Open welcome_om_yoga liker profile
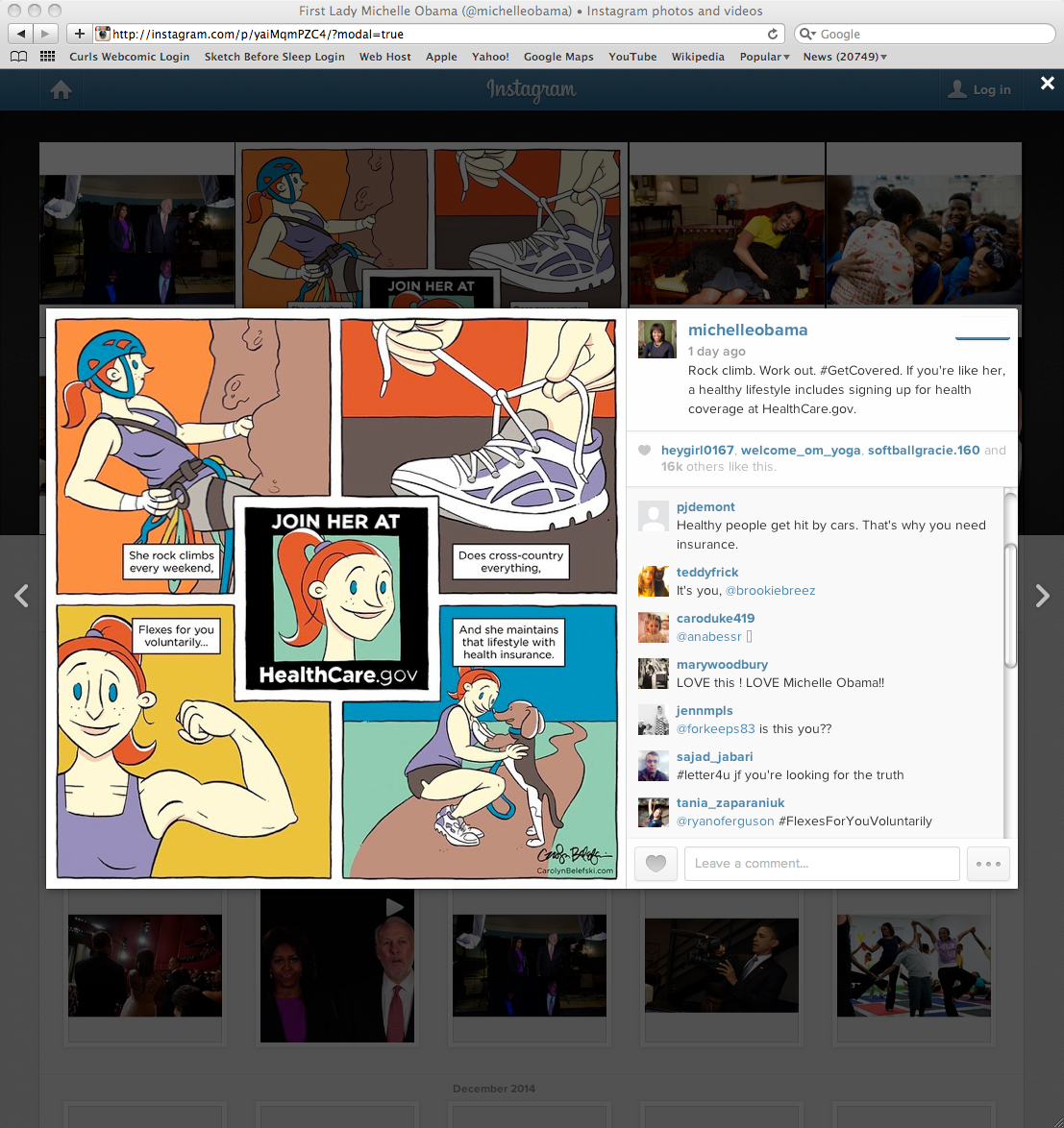This screenshot has height=1128, width=1064. [x=800, y=451]
